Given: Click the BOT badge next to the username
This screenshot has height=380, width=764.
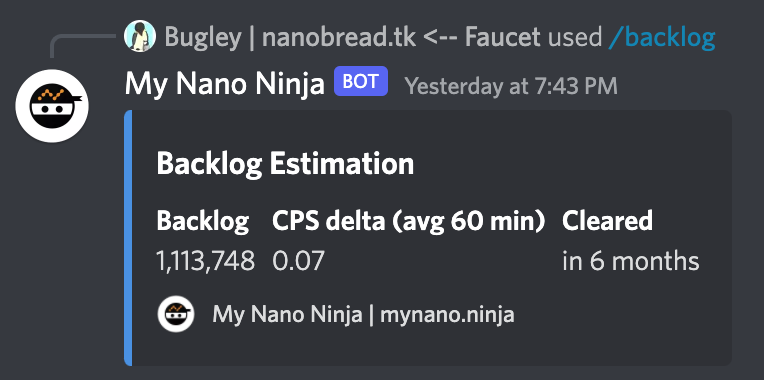Looking at the screenshot, I should 361,81.
